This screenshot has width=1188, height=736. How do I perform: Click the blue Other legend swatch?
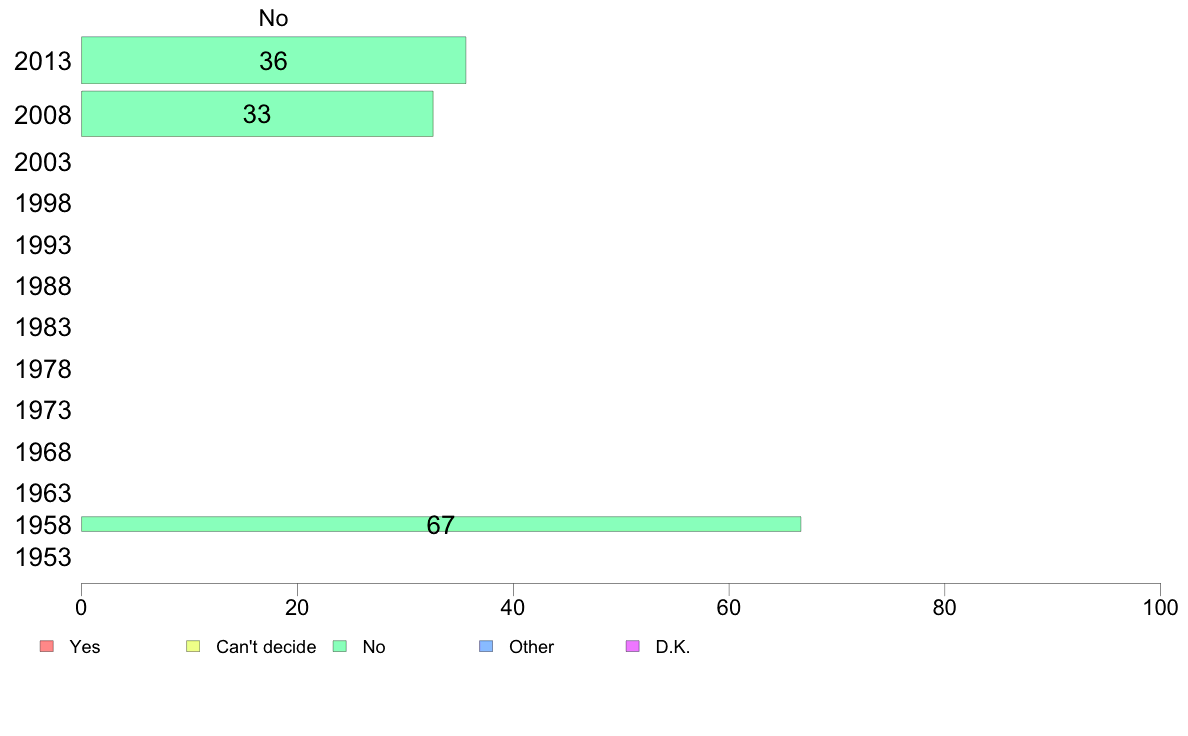tap(486, 646)
